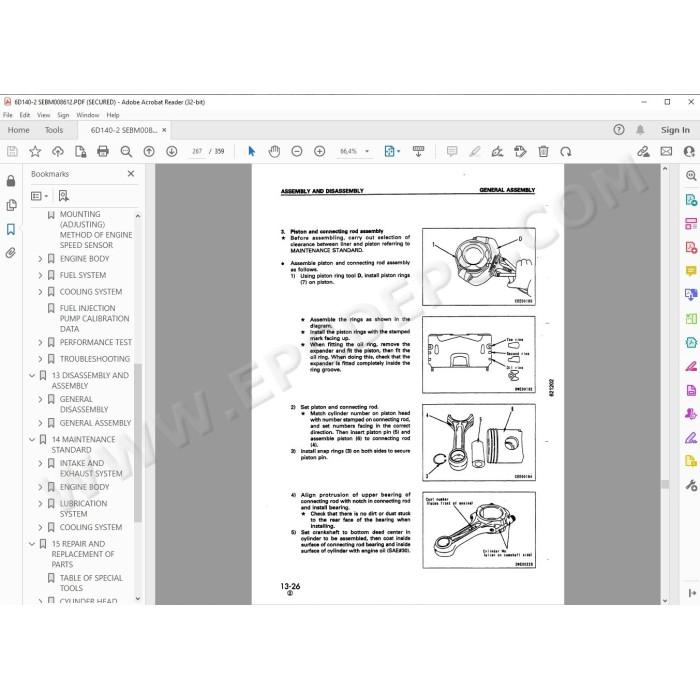Open GENERAL ASSEMBLY bookmark
Screen dimensions: 700x700
coord(95,423)
